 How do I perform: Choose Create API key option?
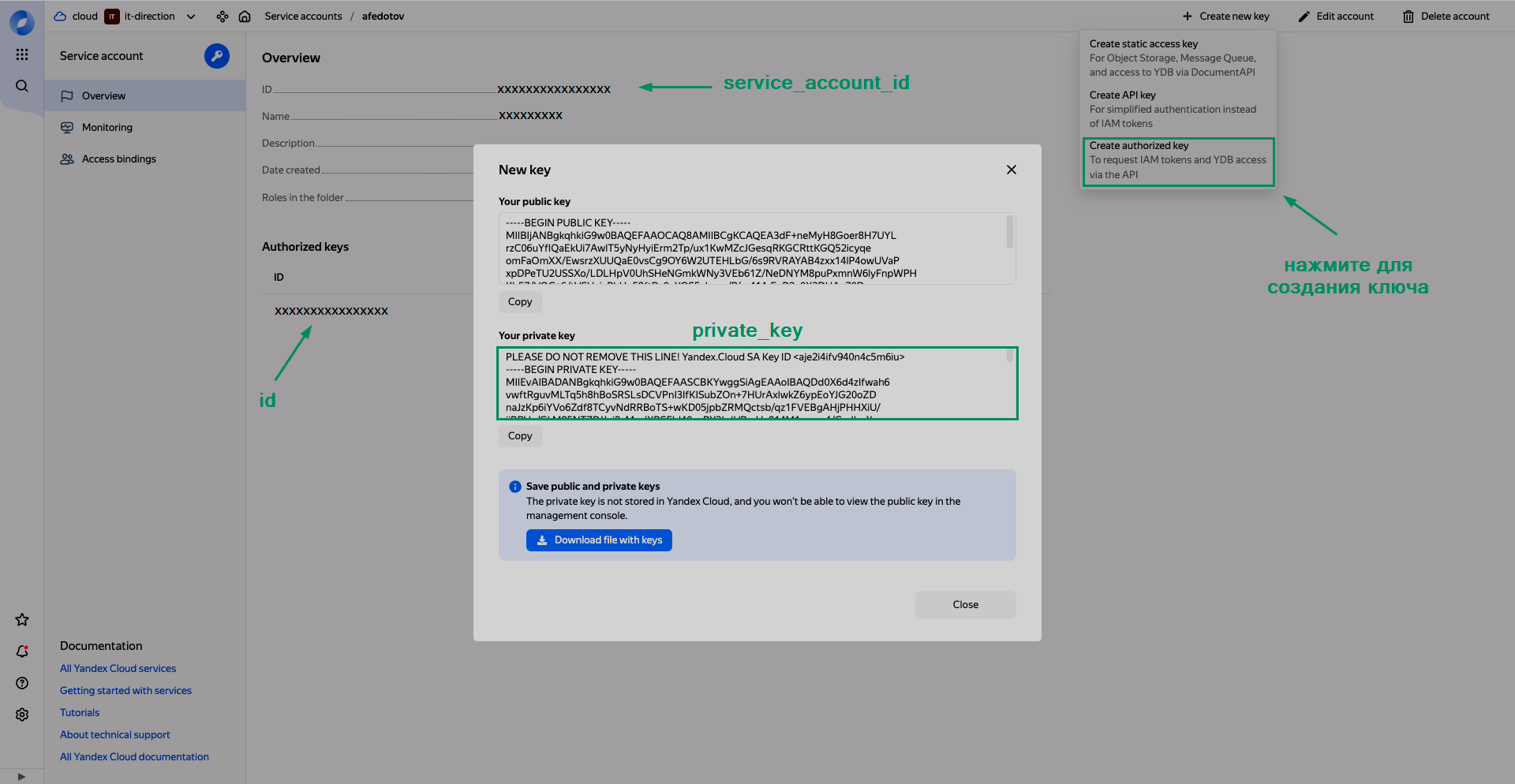pos(1178,109)
